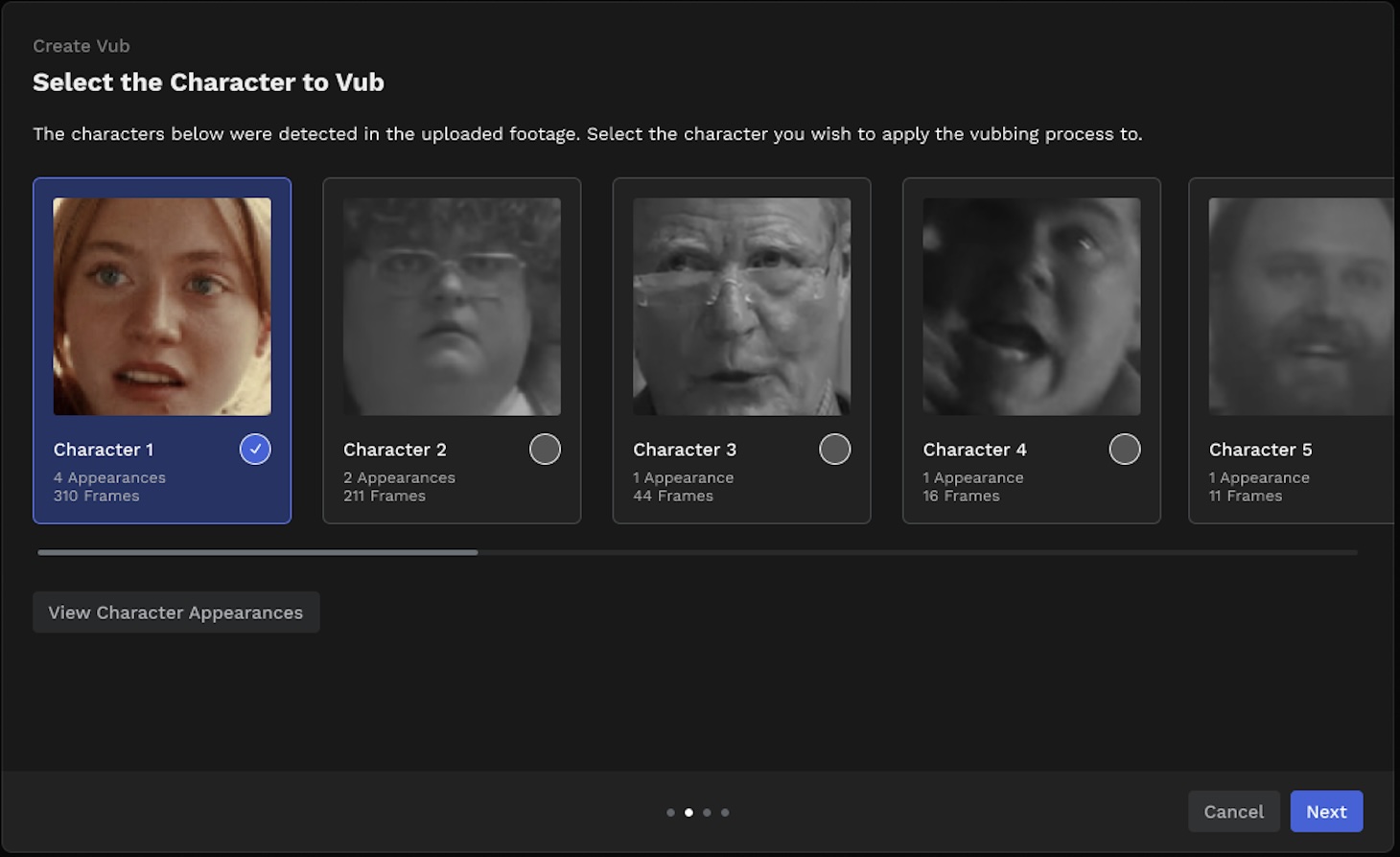Deselect Character 1 checkmark radio
This screenshot has width=1400, height=857.
point(255,449)
